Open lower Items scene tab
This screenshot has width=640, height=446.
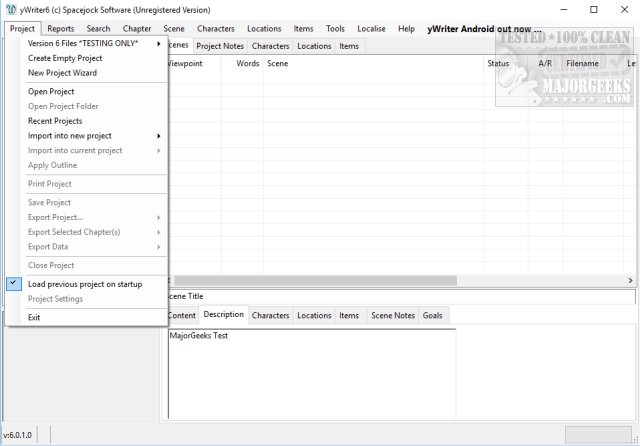coord(349,315)
